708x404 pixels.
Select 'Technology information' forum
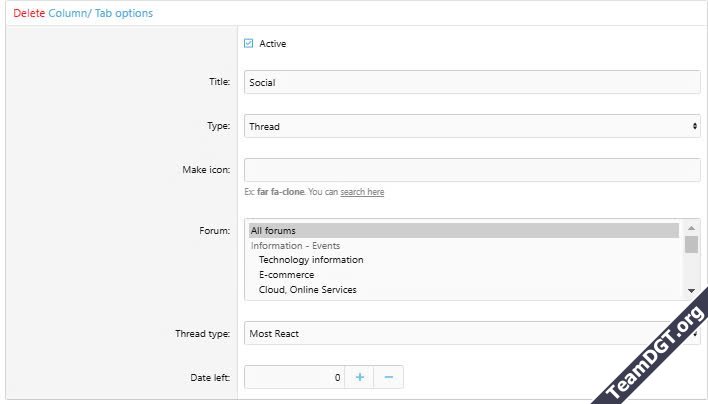coord(311,260)
